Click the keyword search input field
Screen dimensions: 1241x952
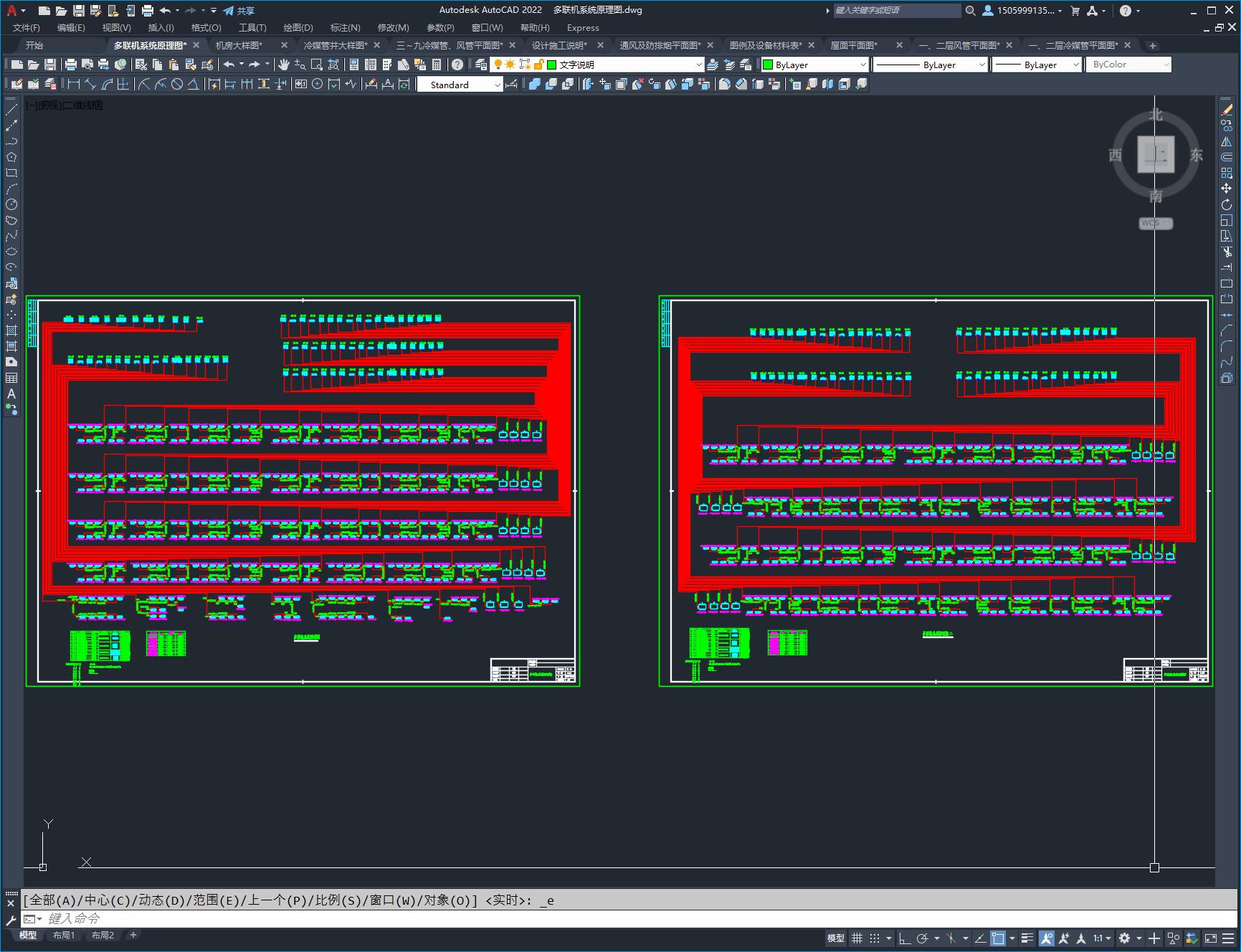click(x=896, y=11)
